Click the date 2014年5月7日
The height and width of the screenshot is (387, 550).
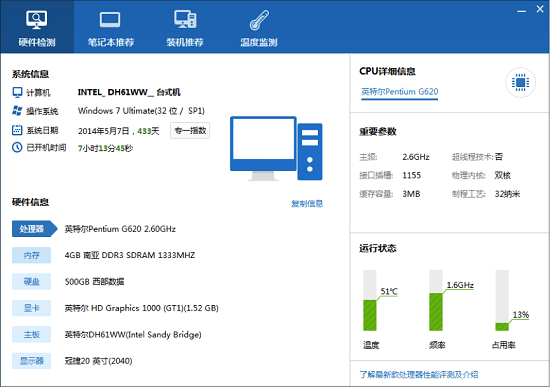tap(104, 131)
